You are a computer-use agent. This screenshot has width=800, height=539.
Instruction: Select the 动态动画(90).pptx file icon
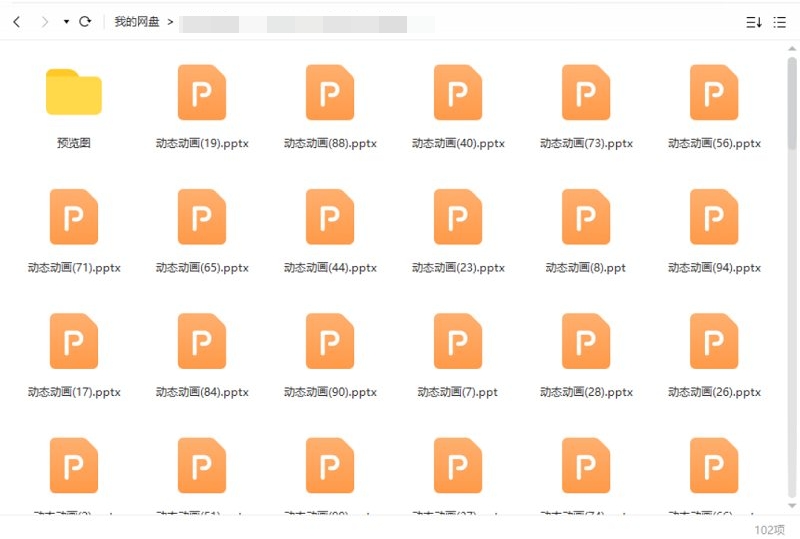(x=330, y=341)
